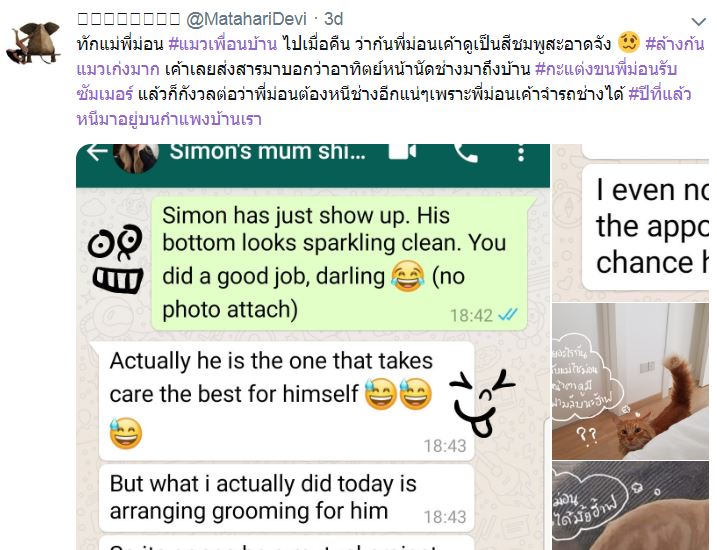Tap the WhatsApp back arrow icon
The image size is (717, 550).
click(96, 152)
